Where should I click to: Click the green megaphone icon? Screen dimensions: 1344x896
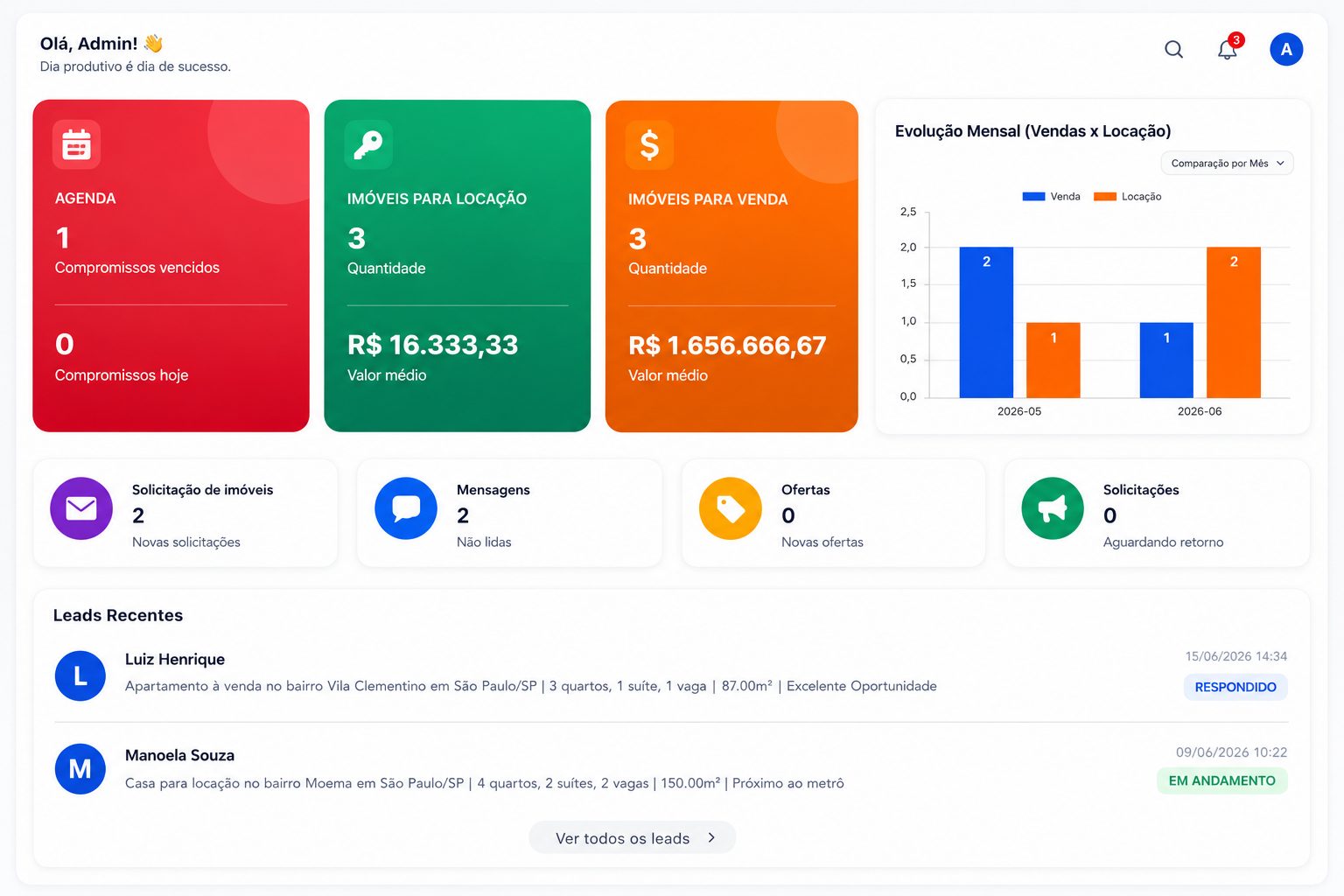coord(1053,508)
